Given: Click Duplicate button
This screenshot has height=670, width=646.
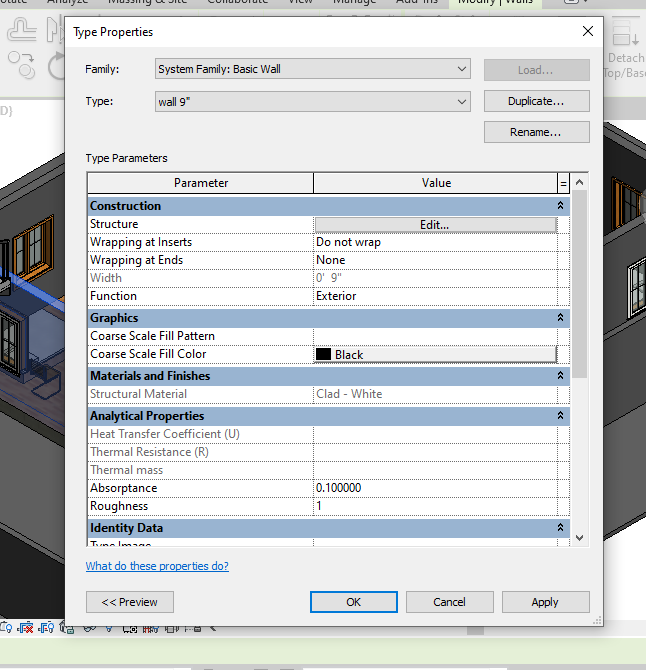Looking at the screenshot, I should tap(537, 101).
